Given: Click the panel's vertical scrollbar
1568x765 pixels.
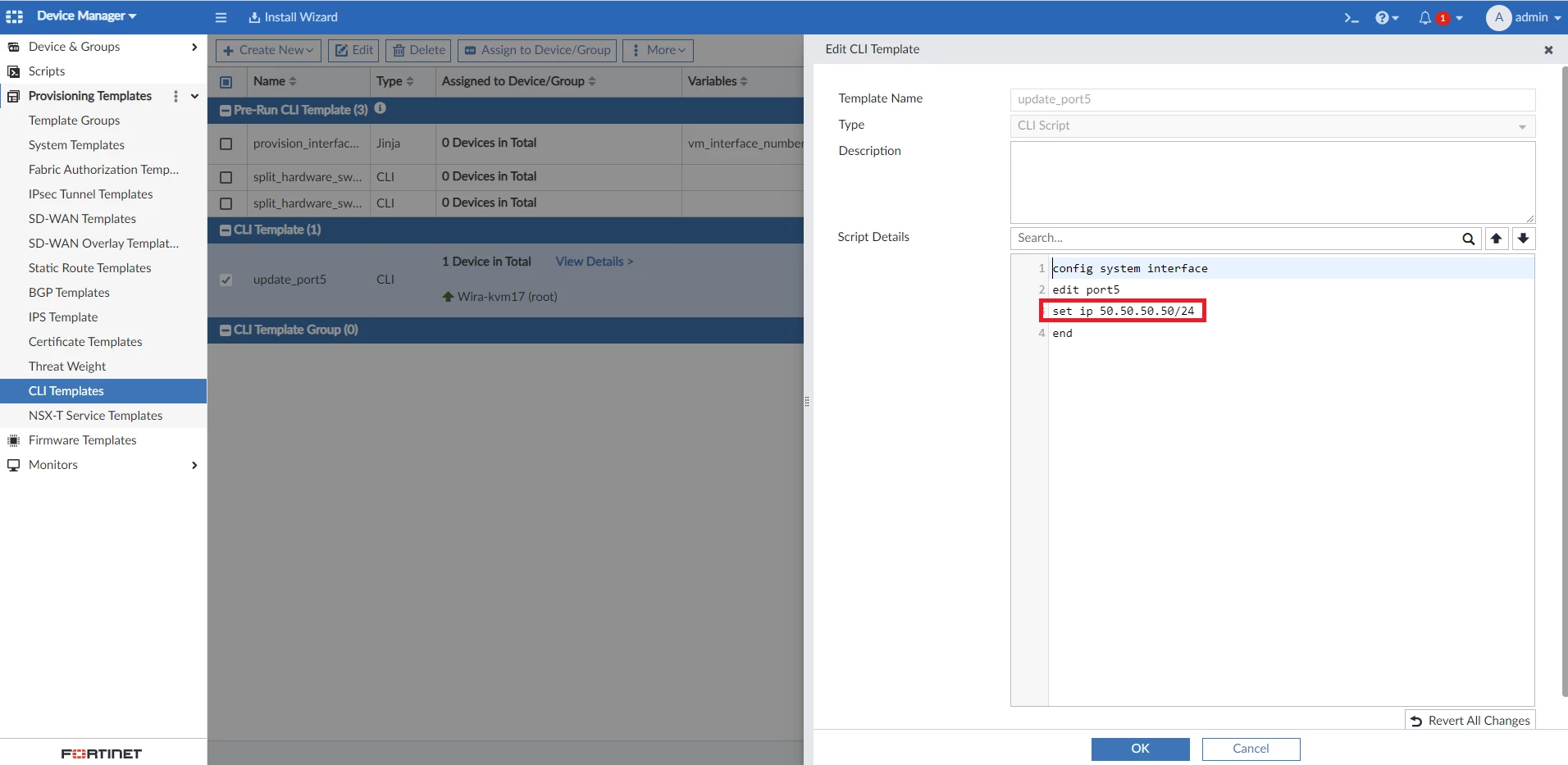Looking at the screenshot, I should pos(1564,381).
